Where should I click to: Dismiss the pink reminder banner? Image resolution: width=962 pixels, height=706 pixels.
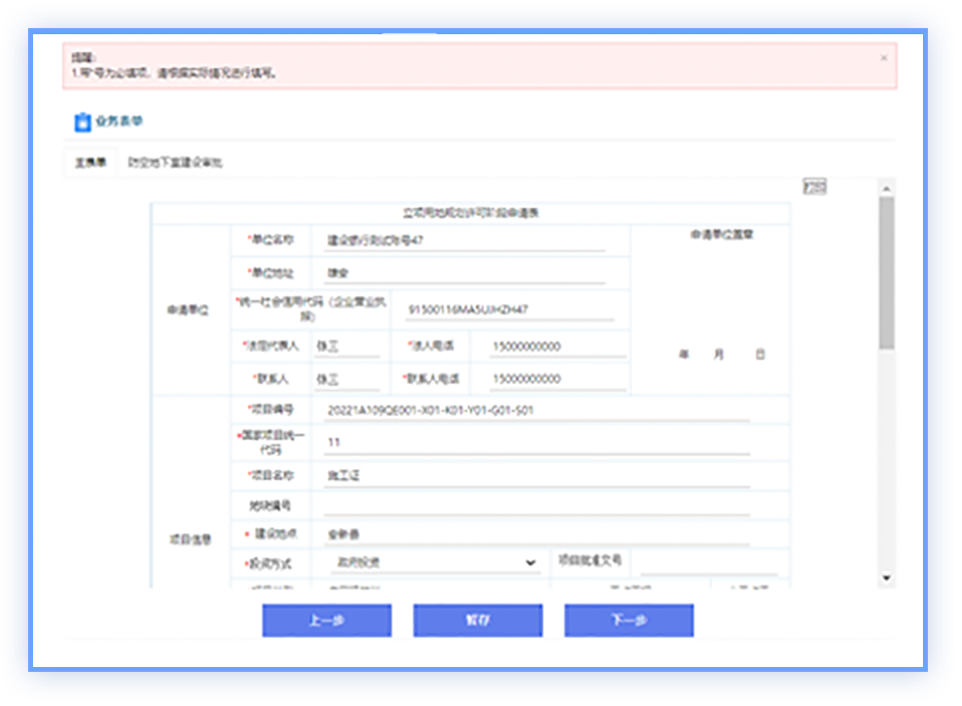[883, 58]
